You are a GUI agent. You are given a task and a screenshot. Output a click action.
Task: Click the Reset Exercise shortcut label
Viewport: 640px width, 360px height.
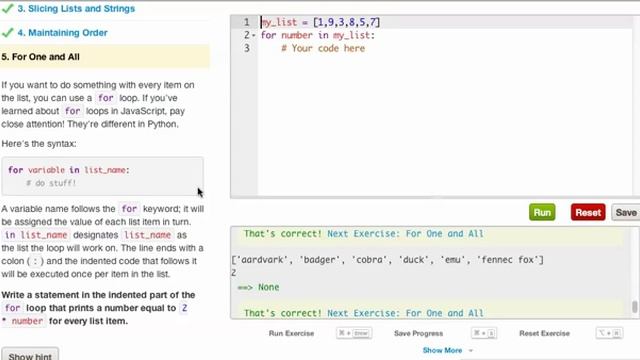click(x=544, y=333)
